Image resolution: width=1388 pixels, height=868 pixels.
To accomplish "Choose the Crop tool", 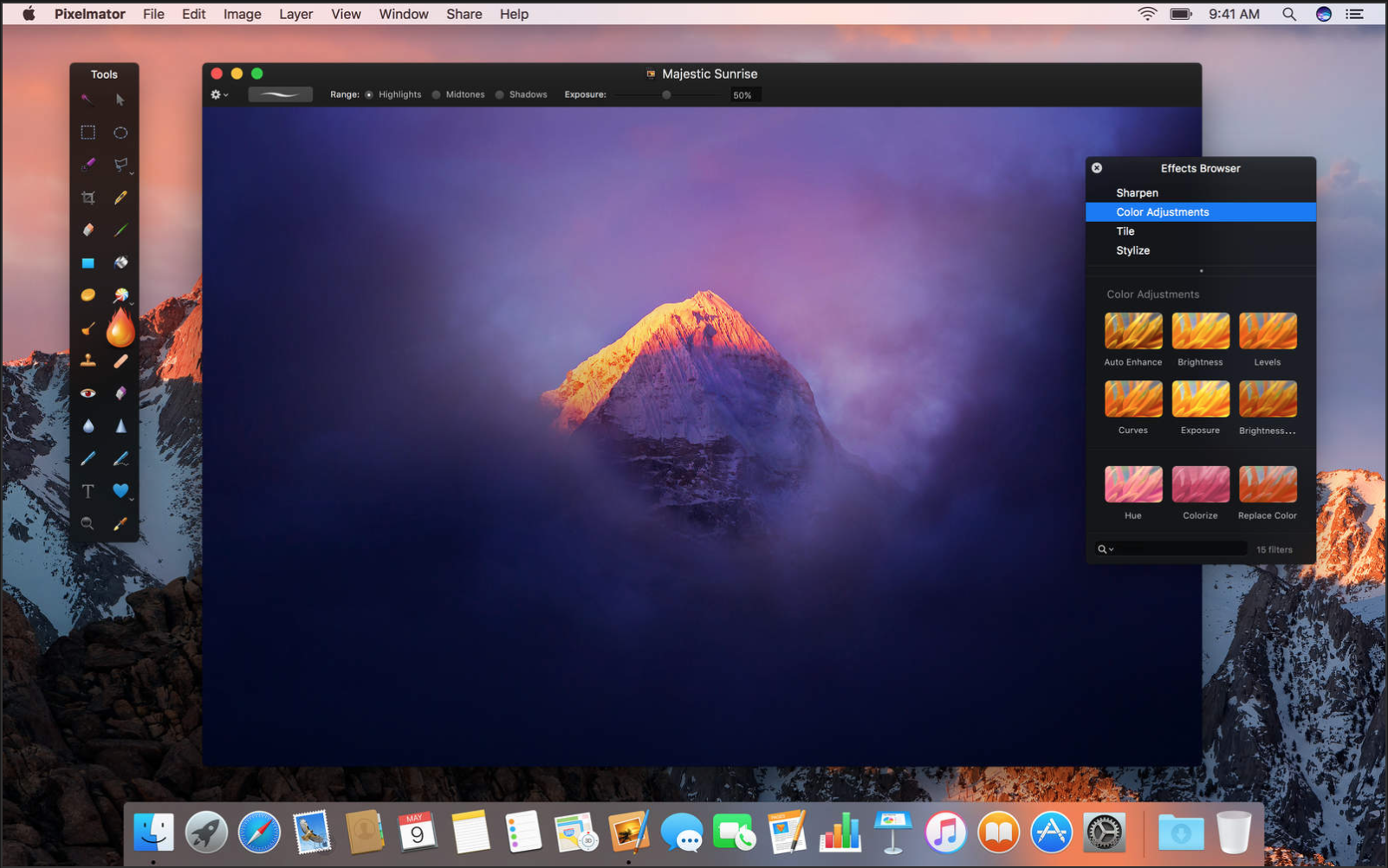I will point(88,198).
